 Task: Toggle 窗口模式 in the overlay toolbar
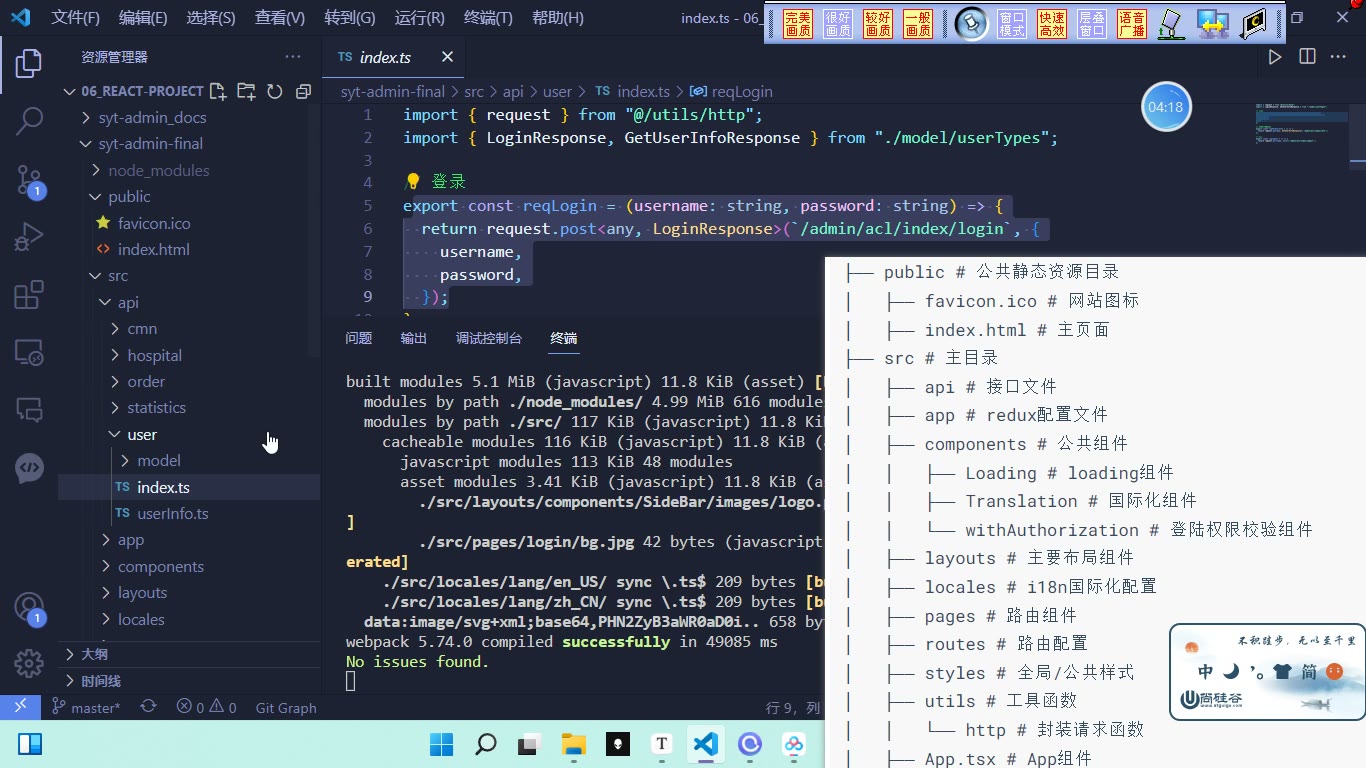(x=1012, y=24)
